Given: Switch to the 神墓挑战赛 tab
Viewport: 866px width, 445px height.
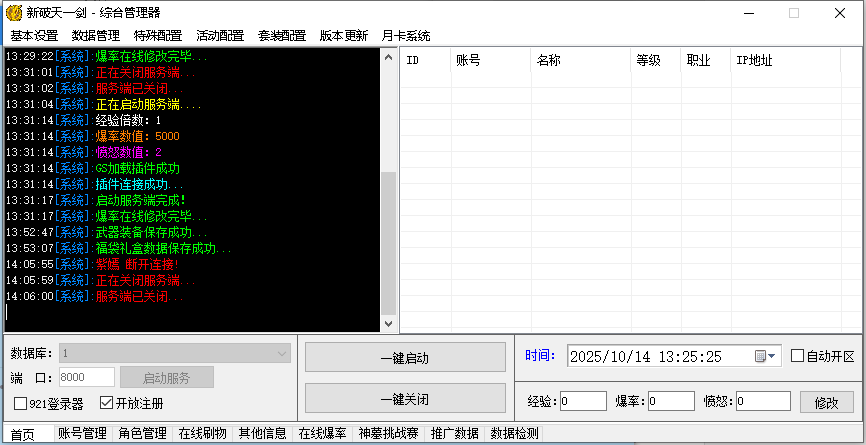Looking at the screenshot, I should point(388,433).
